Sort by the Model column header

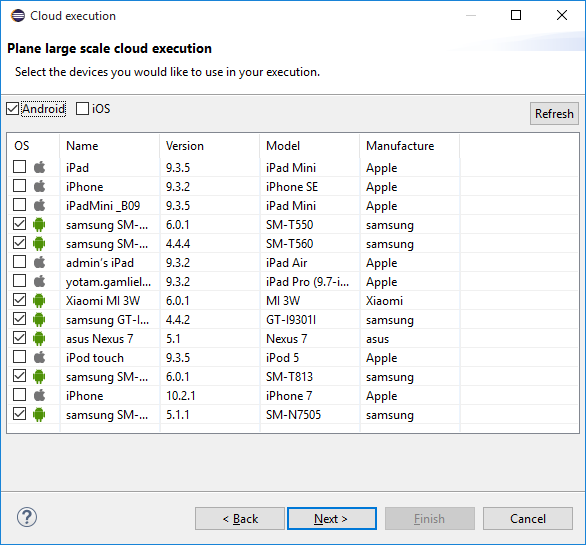[310, 146]
